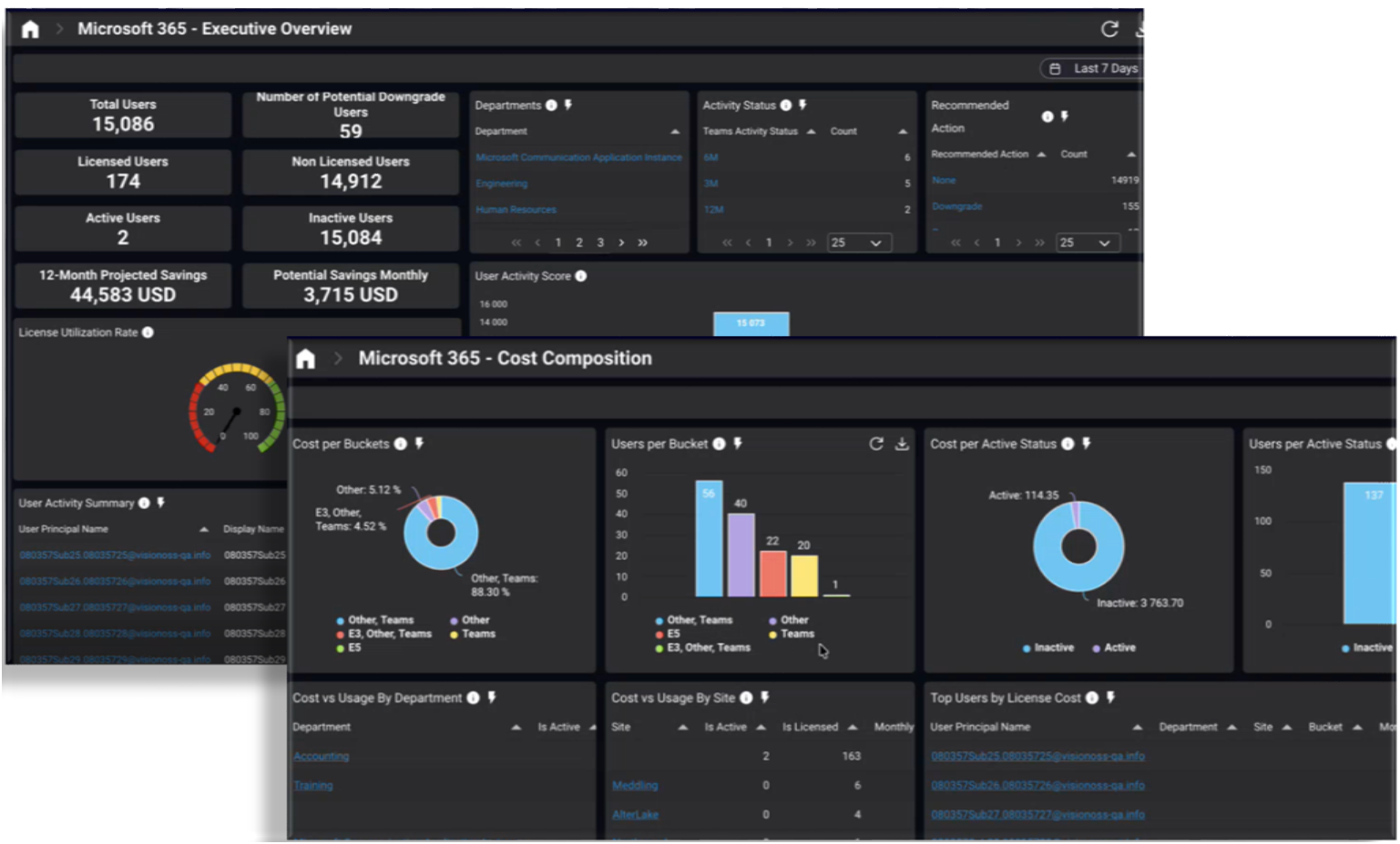The image size is (1400, 844).
Task: Show info for Cost per Buckets widget
Action: (401, 443)
